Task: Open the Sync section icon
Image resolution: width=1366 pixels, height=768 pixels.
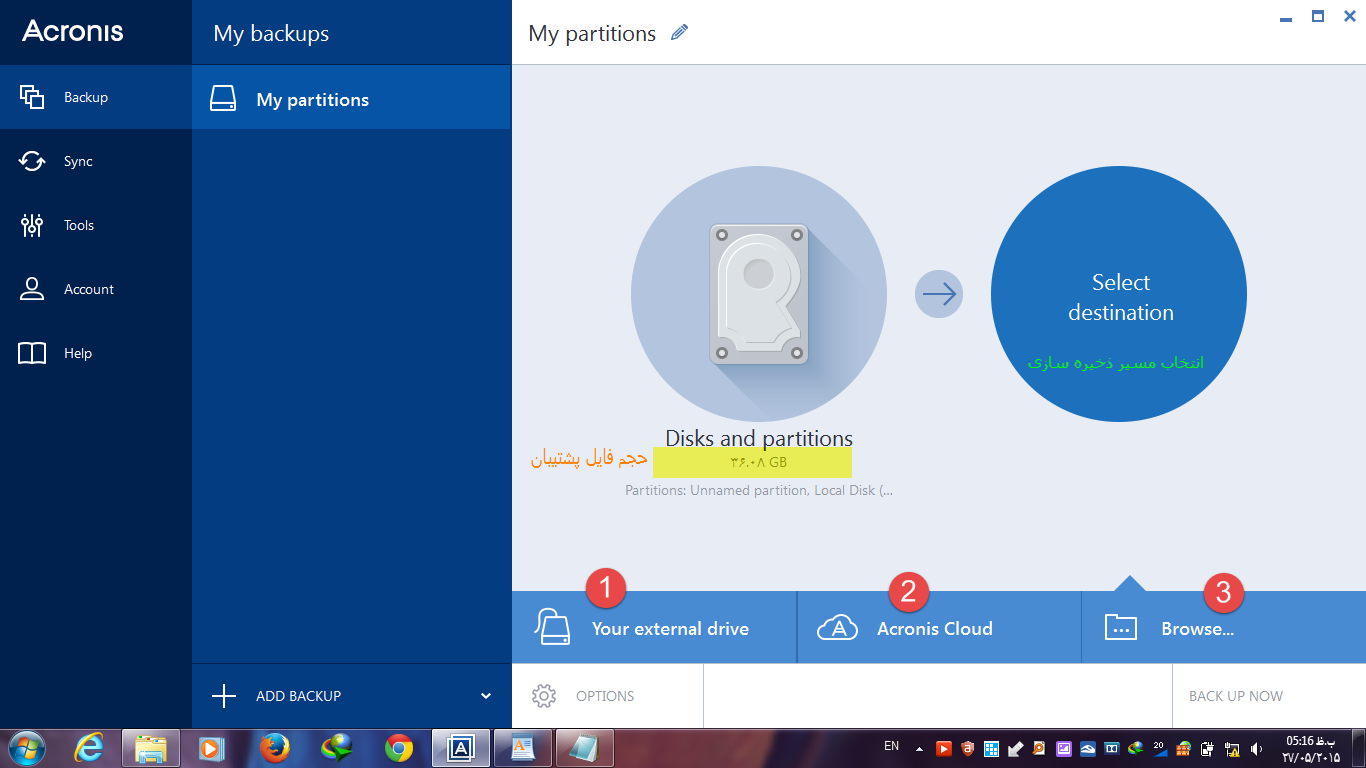Action: [x=32, y=161]
